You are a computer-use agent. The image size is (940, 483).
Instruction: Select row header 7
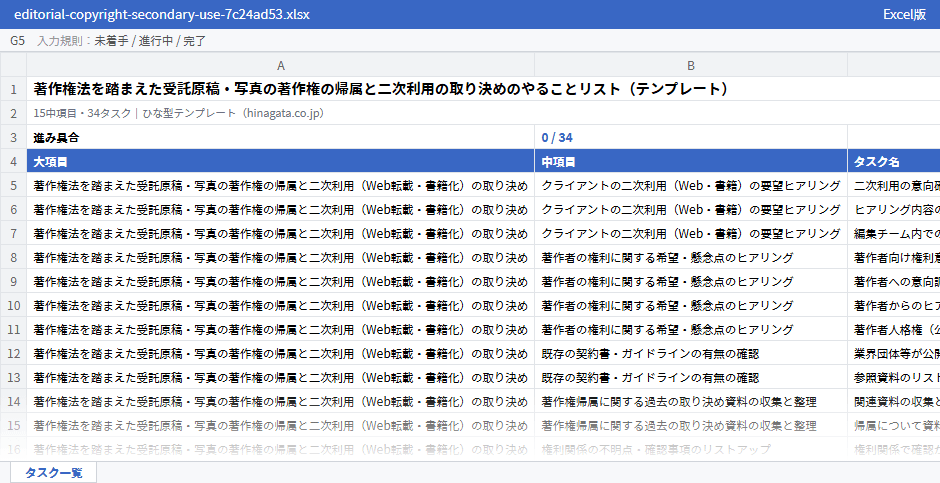click(x=13, y=233)
